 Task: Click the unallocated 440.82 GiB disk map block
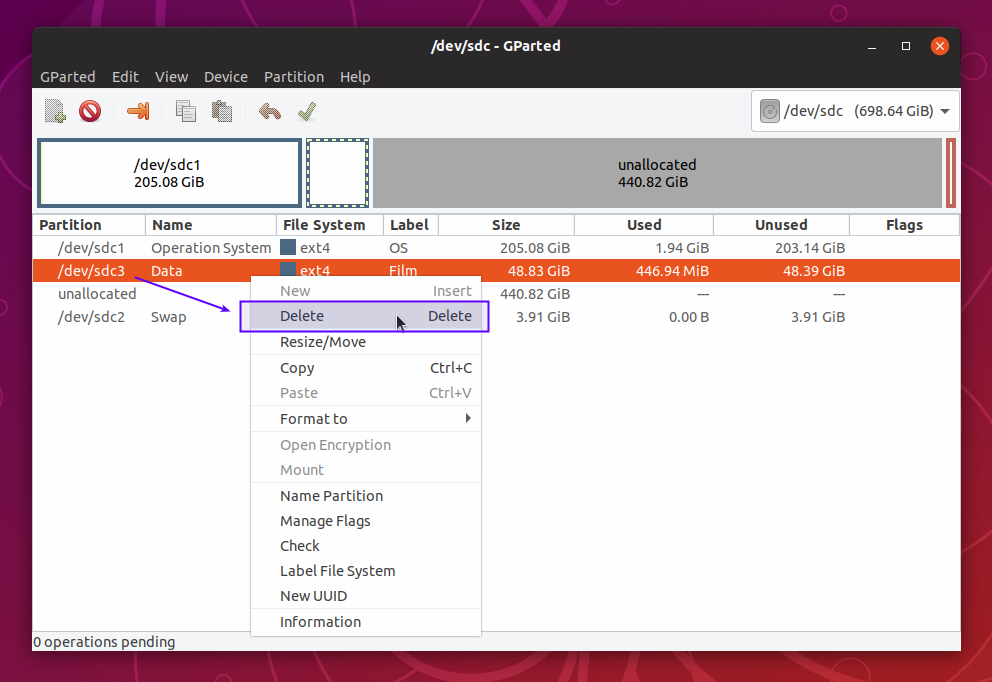coord(657,173)
